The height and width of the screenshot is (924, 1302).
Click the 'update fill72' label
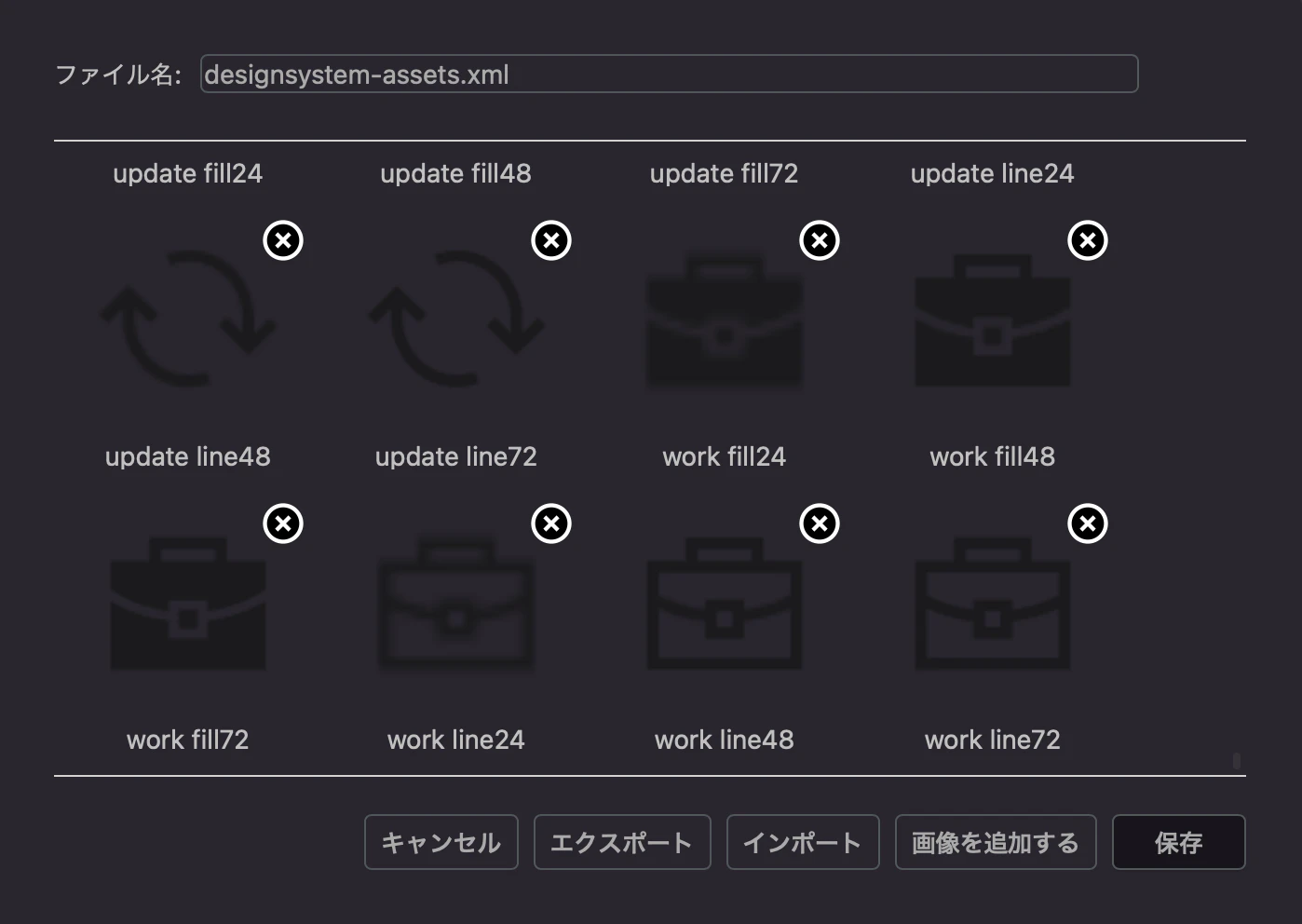(725, 173)
